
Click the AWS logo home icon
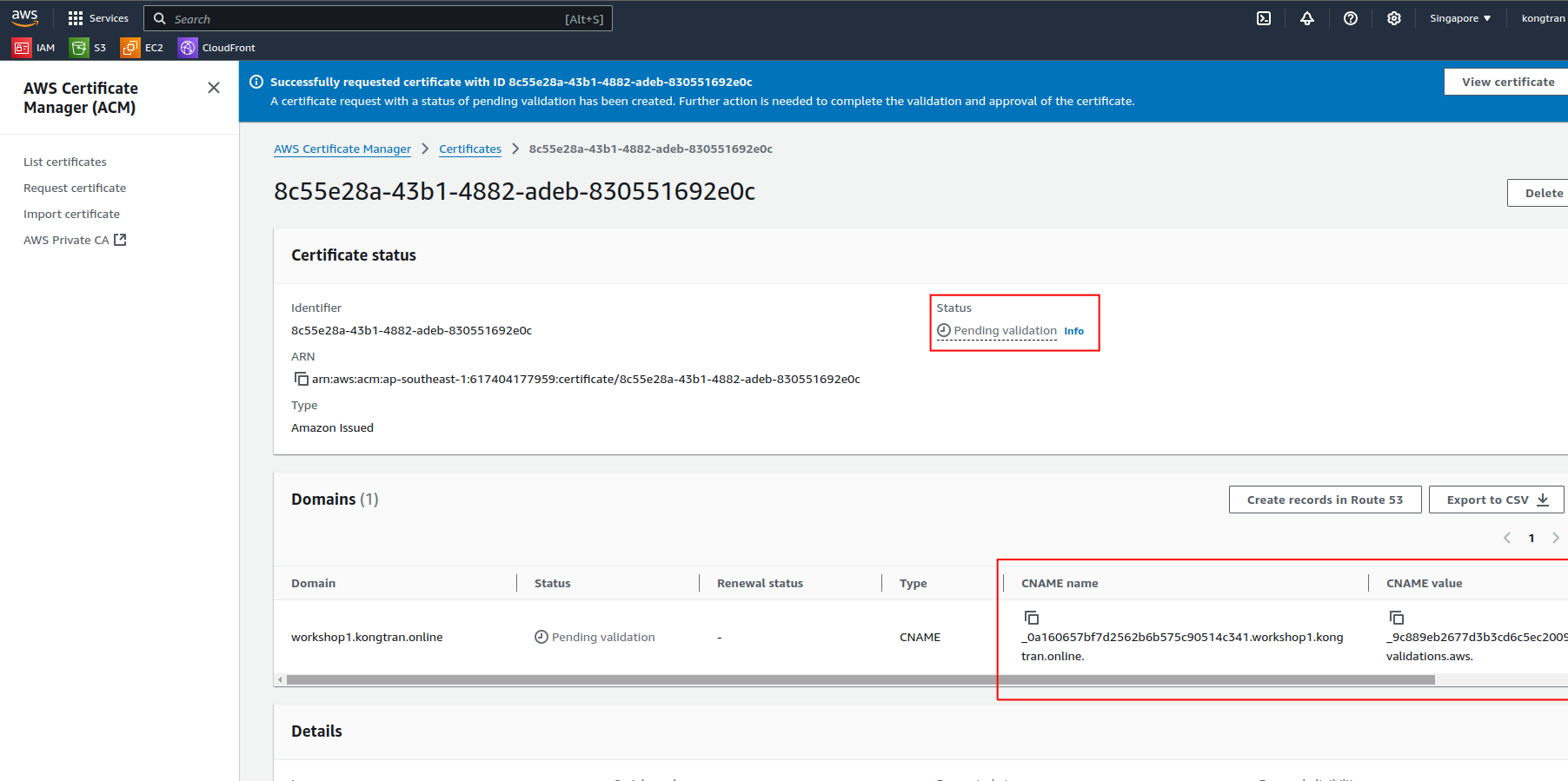pos(24,17)
